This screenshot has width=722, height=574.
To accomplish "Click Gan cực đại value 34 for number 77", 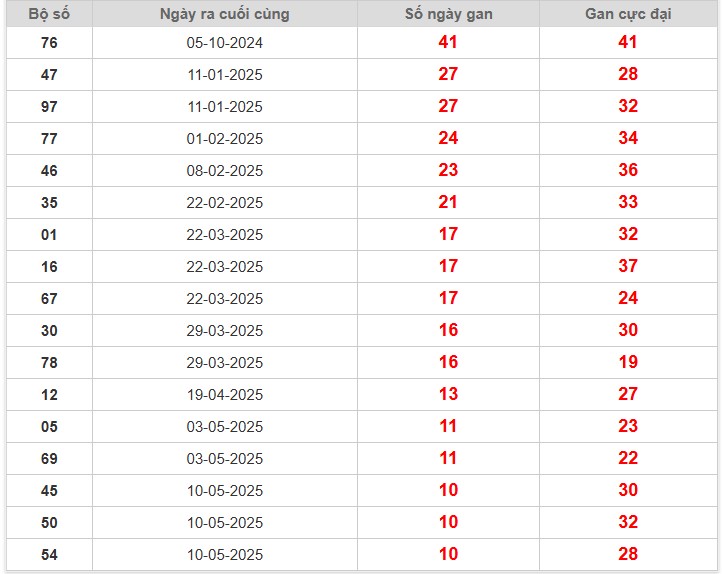I will point(627,138).
